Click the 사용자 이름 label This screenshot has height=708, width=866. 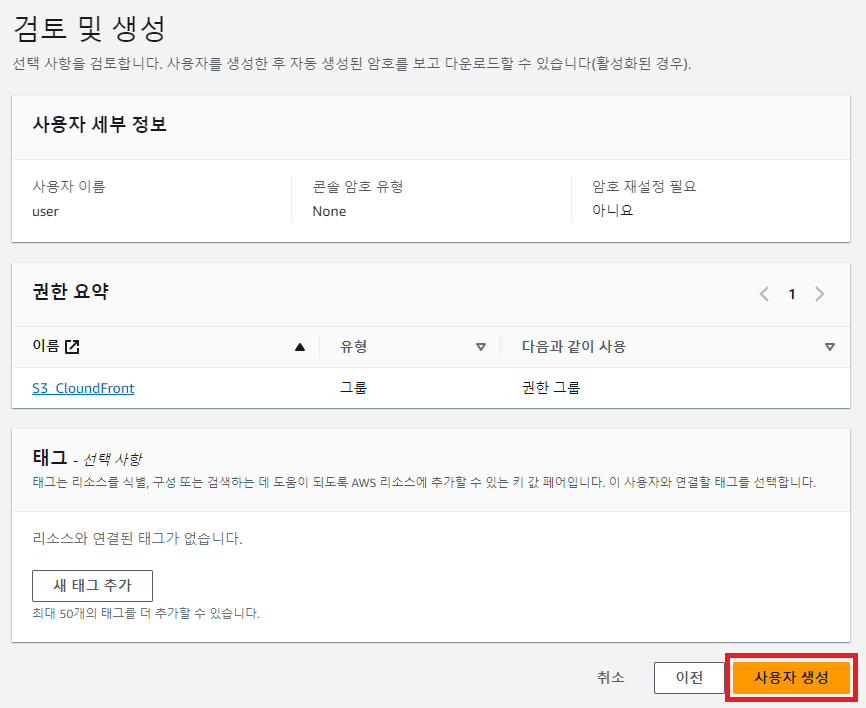pos(68,187)
